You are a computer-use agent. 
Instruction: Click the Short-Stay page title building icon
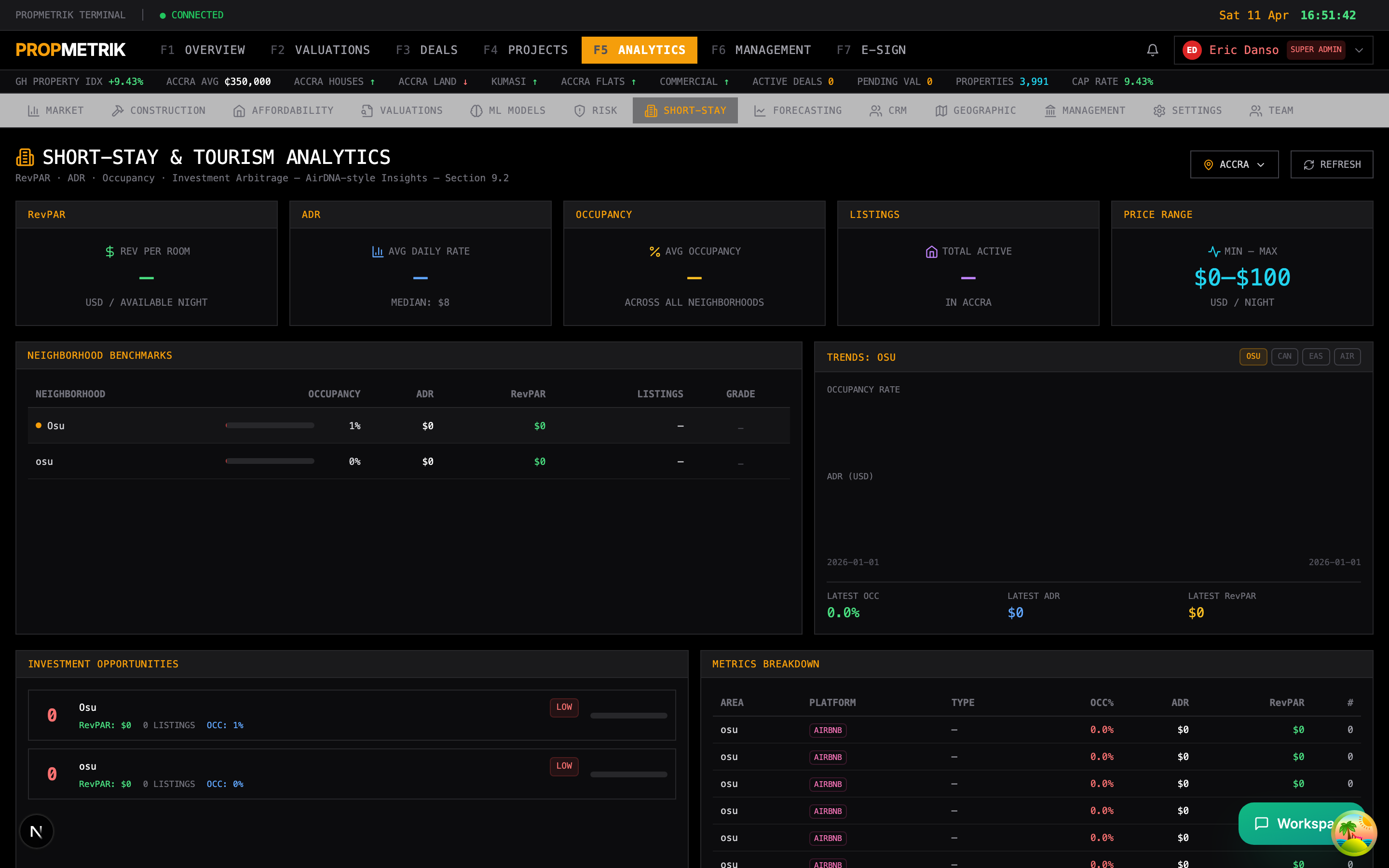[25, 157]
